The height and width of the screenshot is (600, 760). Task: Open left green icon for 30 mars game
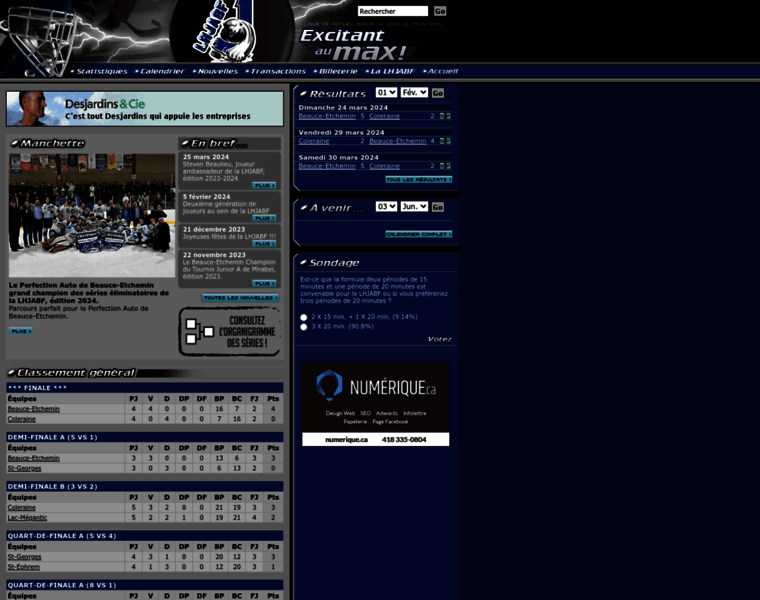point(442,166)
